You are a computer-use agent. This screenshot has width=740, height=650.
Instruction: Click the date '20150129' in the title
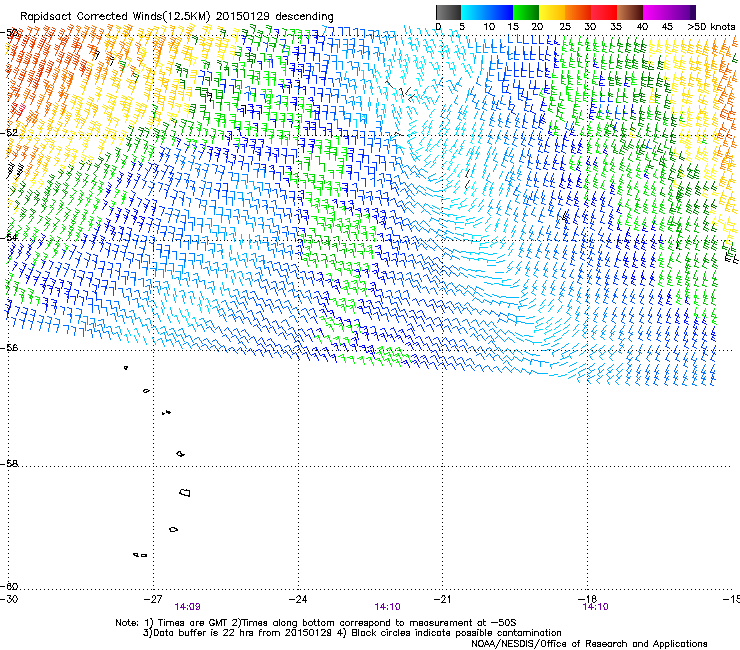(243, 17)
